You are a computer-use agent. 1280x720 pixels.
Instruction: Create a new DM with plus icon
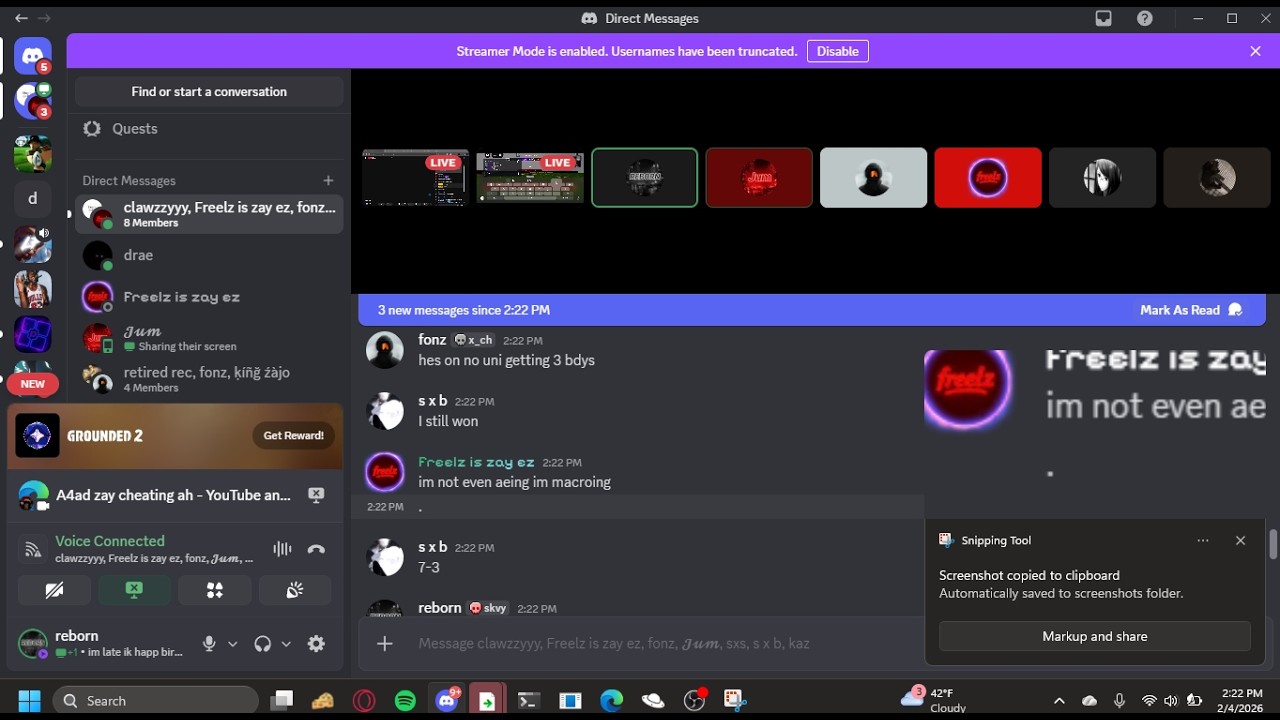pos(328,180)
